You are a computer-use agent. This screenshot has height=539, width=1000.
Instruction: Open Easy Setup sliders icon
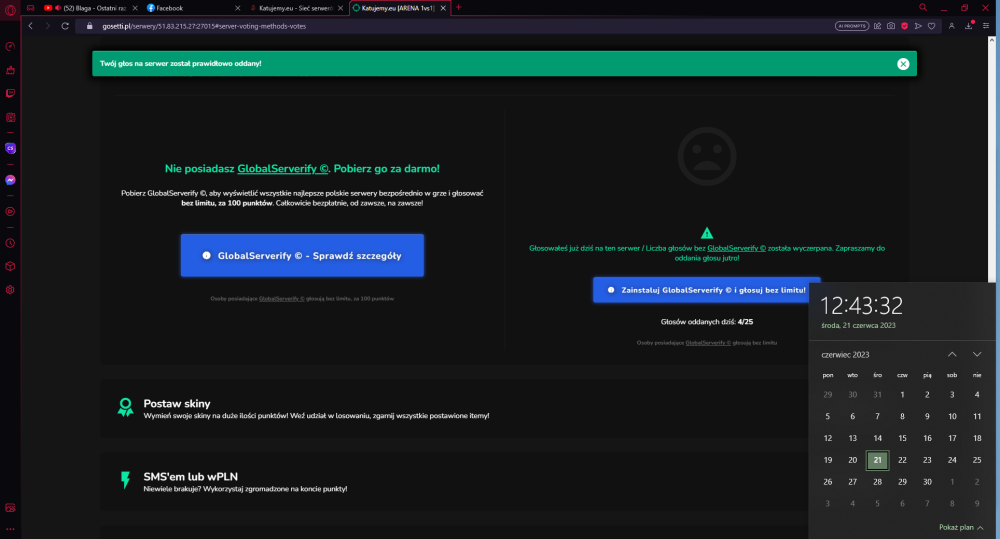pyautogui.click(x=986, y=26)
